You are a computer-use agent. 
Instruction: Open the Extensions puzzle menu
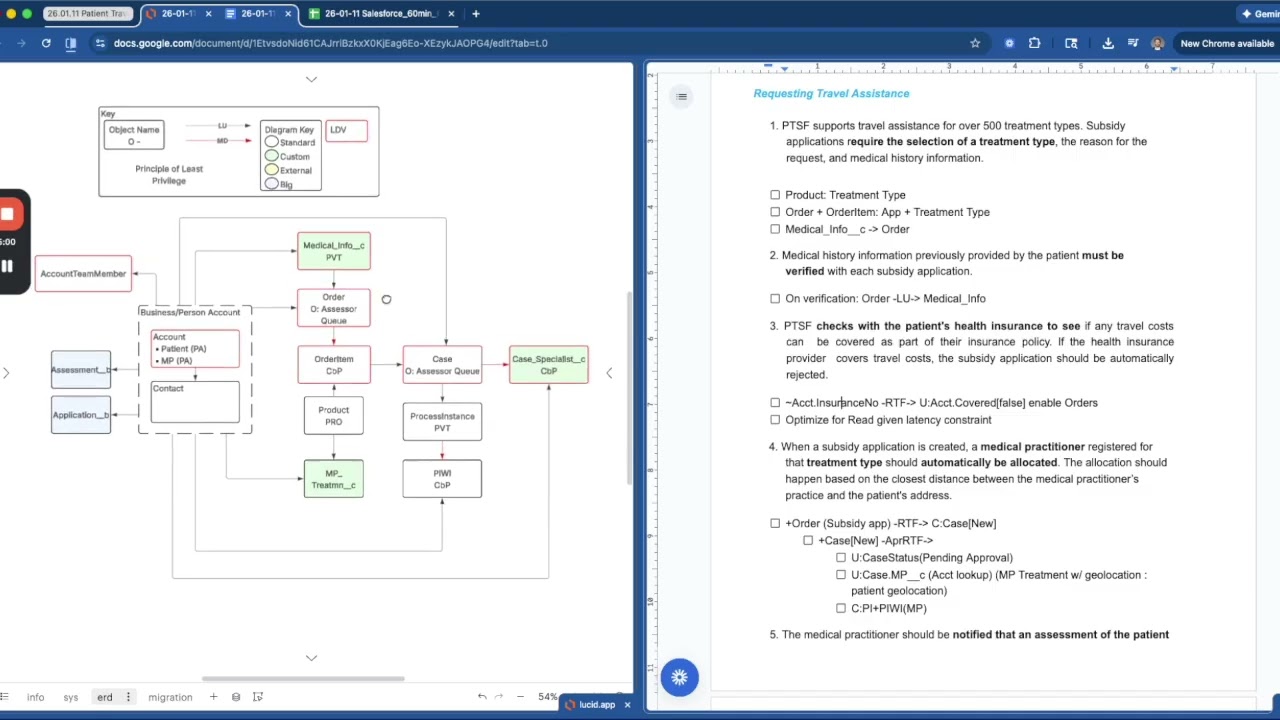(x=1034, y=43)
